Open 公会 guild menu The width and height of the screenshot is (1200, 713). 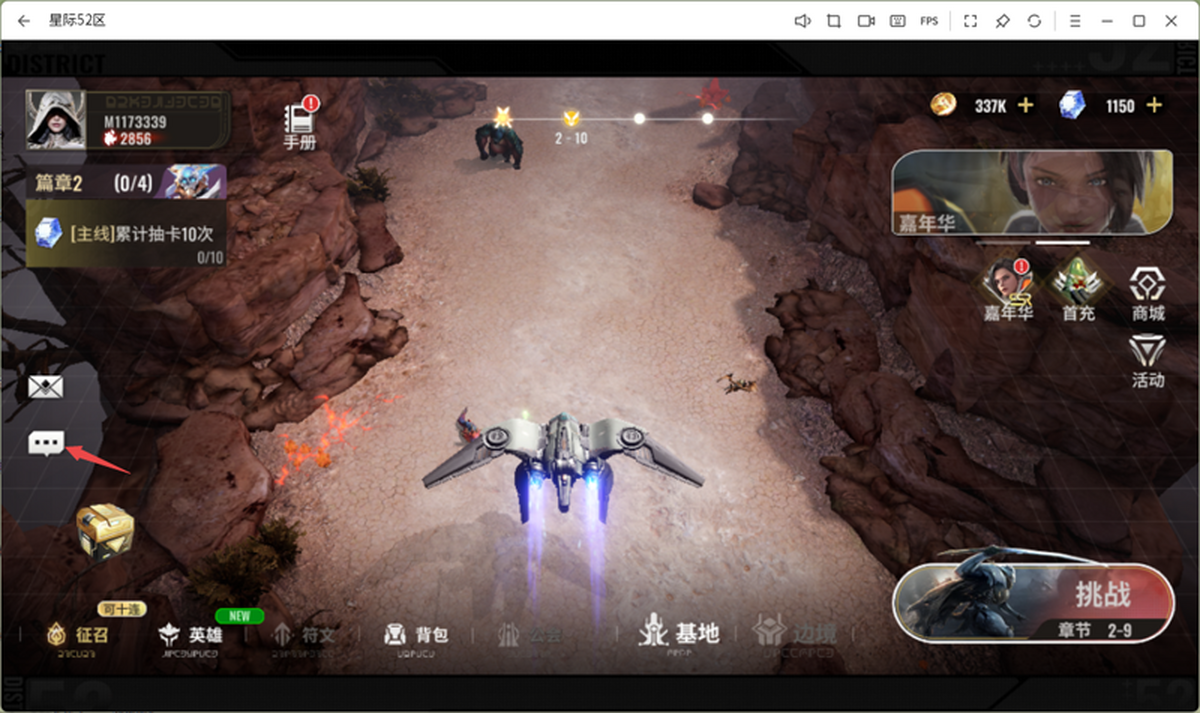530,636
